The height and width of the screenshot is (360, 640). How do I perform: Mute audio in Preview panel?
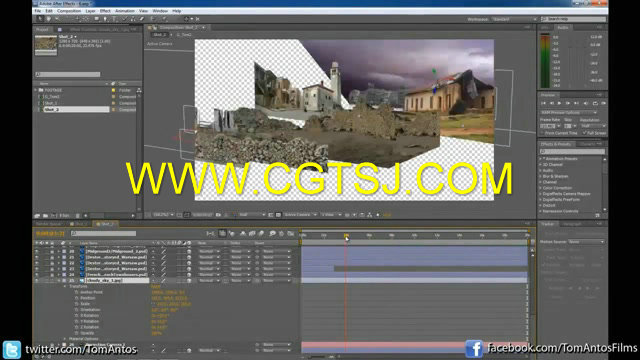click(586, 104)
